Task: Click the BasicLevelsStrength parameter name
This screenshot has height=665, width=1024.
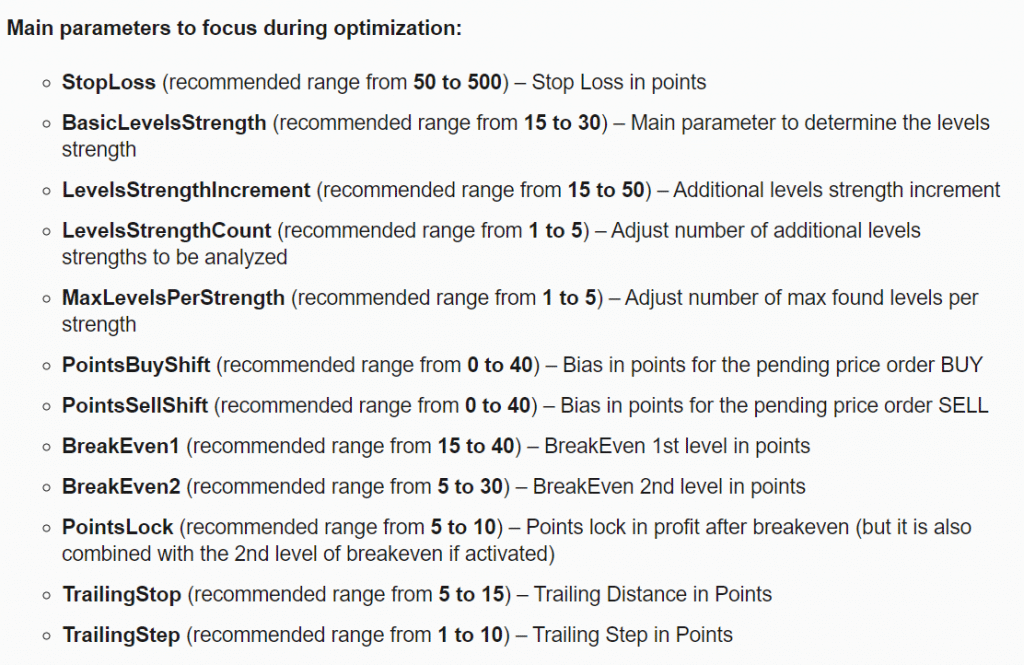Action: point(164,123)
